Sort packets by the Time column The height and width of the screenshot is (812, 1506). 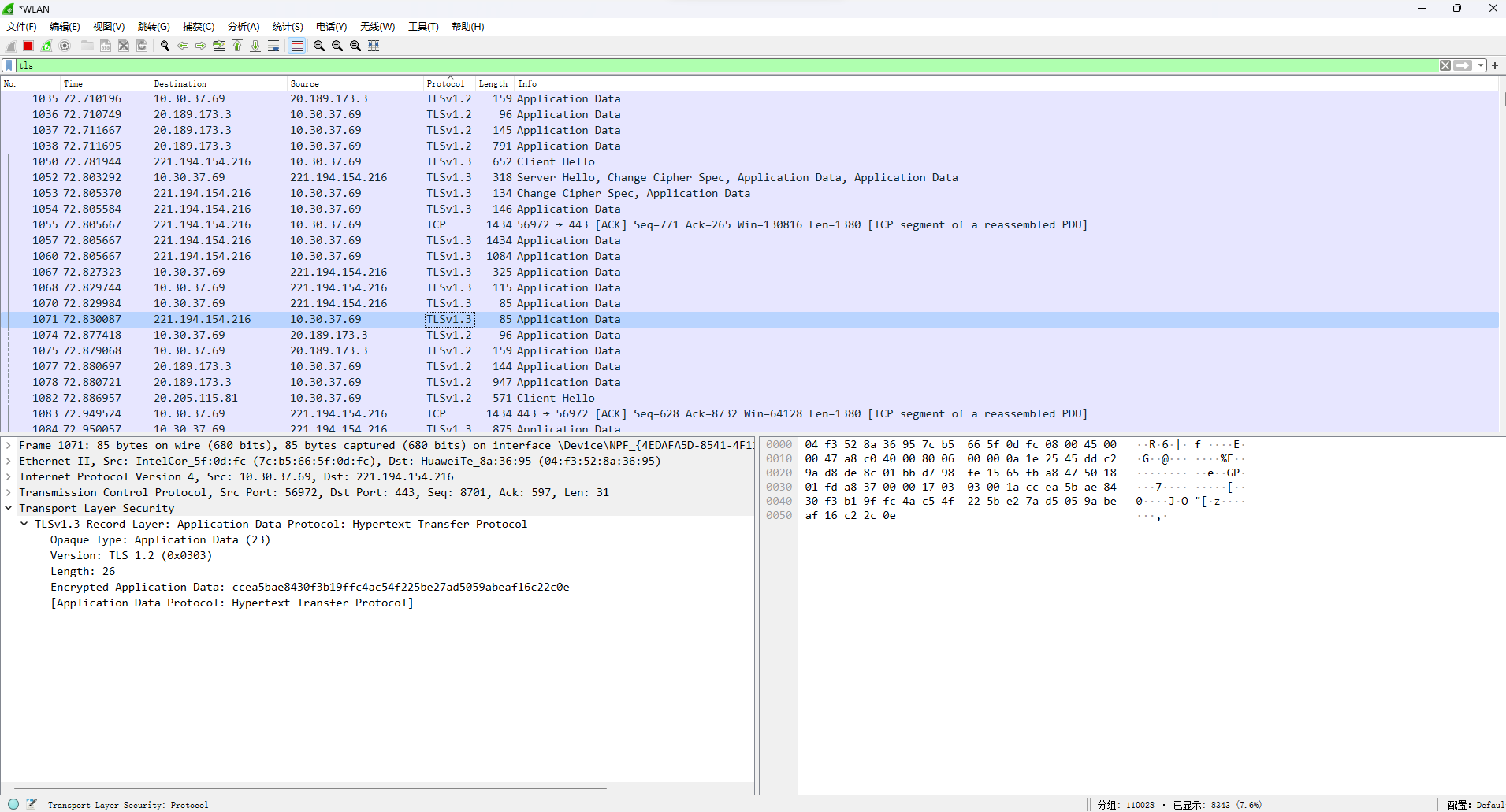[x=105, y=83]
